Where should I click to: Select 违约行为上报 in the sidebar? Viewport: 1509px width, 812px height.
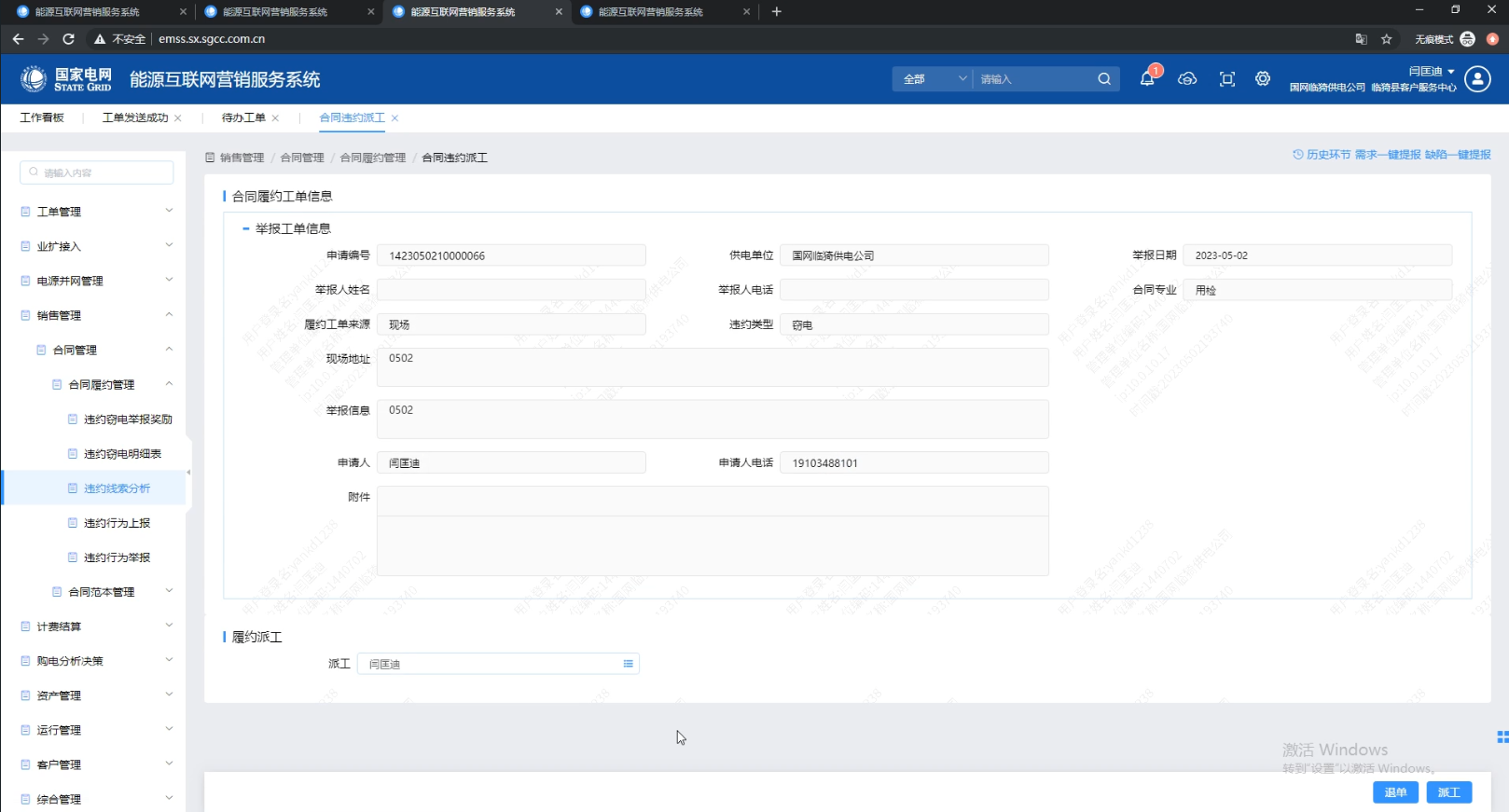pos(117,523)
